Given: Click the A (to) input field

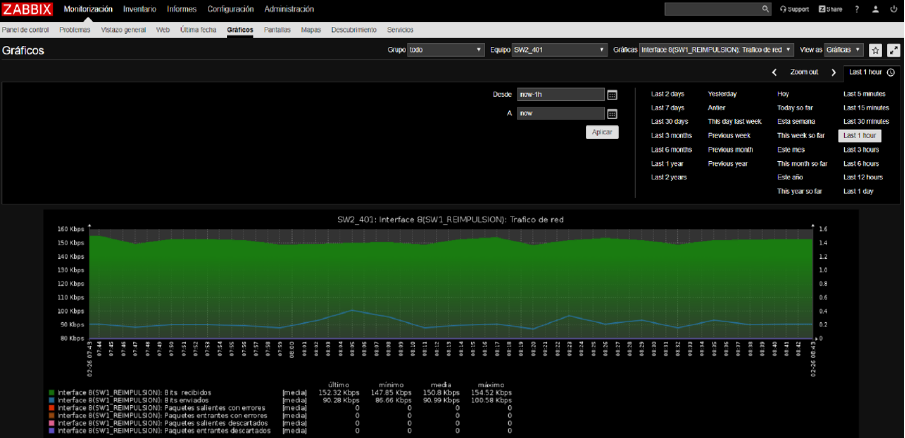Looking at the screenshot, I should pos(560,114).
